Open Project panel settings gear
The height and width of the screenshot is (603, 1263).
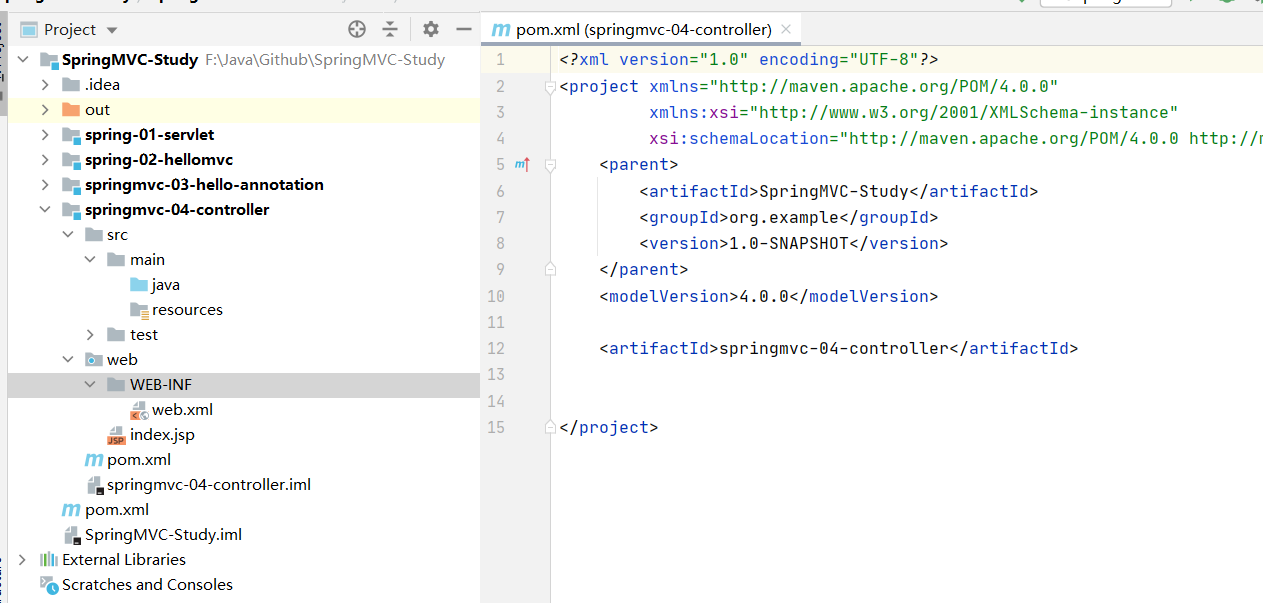point(430,29)
